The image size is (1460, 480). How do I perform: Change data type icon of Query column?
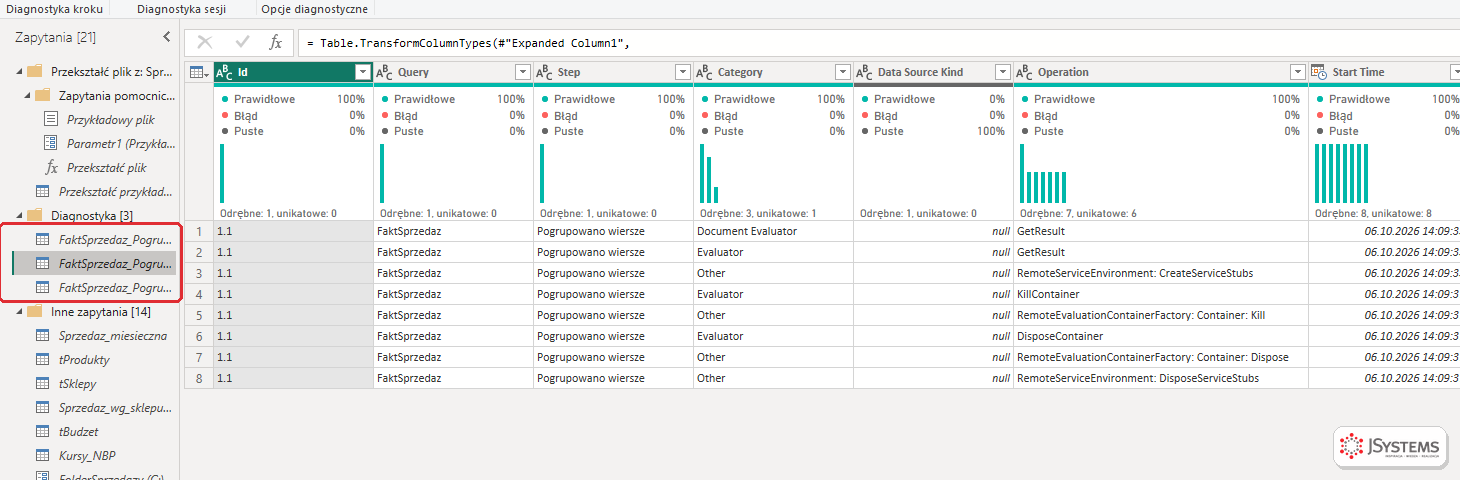385,72
